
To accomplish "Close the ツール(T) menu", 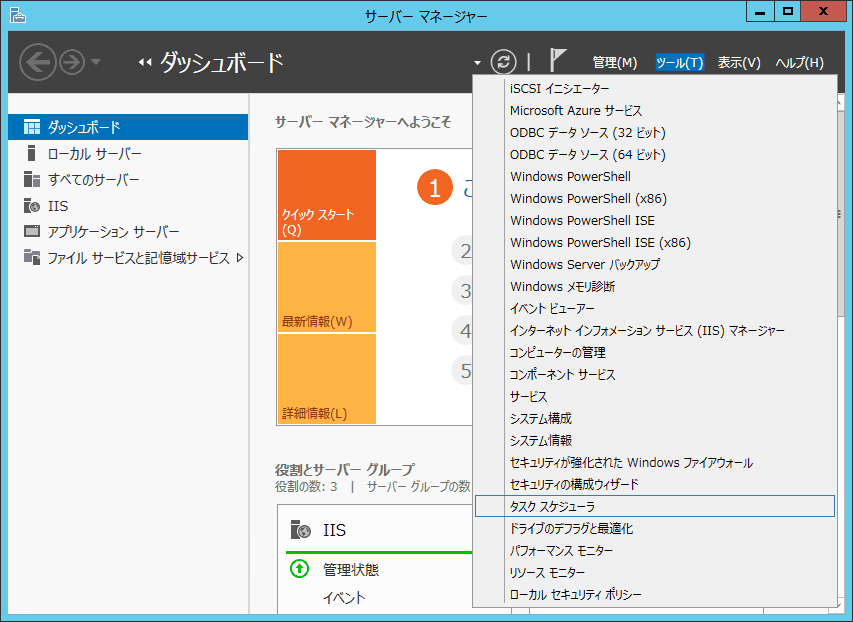I will pos(679,63).
